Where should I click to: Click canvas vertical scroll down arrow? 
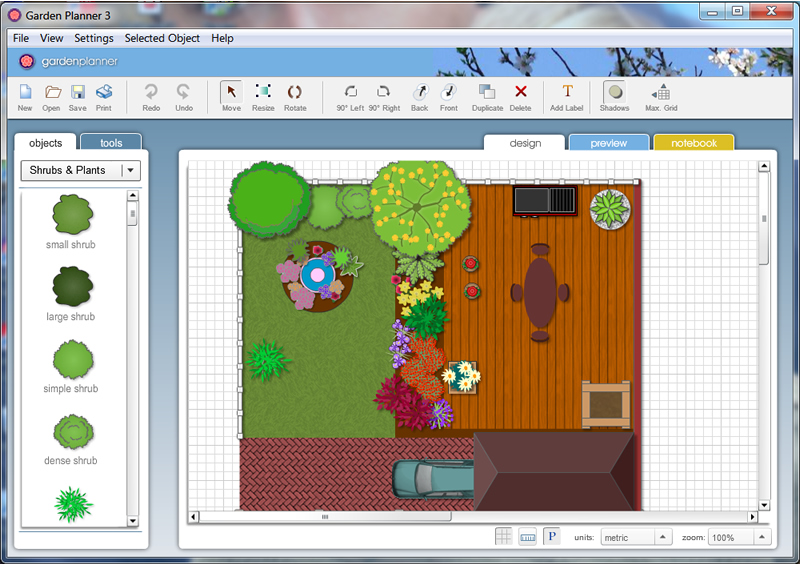[x=764, y=505]
